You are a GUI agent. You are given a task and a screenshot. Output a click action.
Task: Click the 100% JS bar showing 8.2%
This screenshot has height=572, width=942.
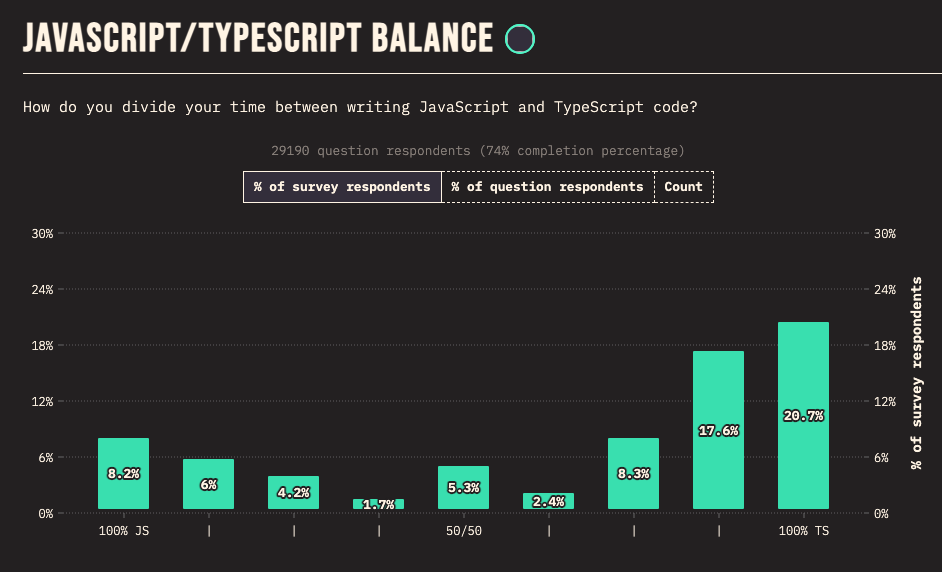pos(123,473)
